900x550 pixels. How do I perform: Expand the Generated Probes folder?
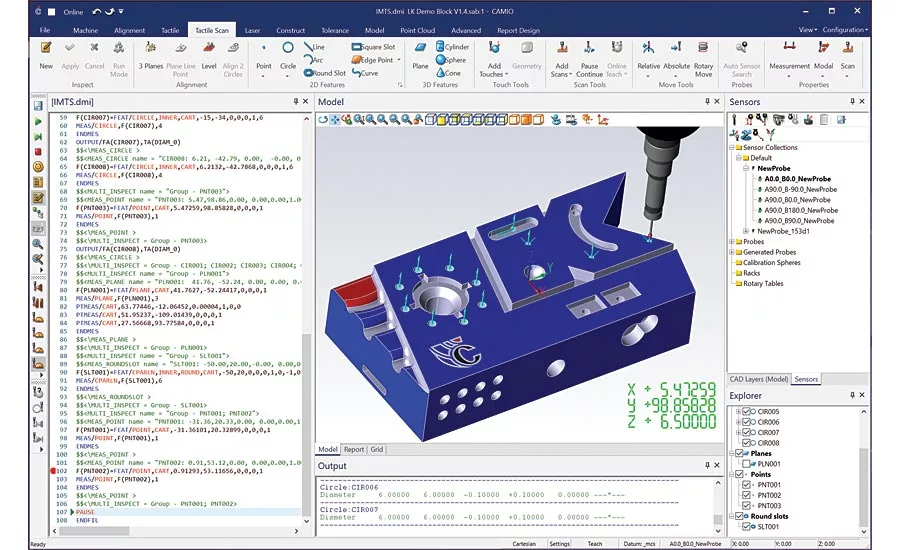[732, 252]
